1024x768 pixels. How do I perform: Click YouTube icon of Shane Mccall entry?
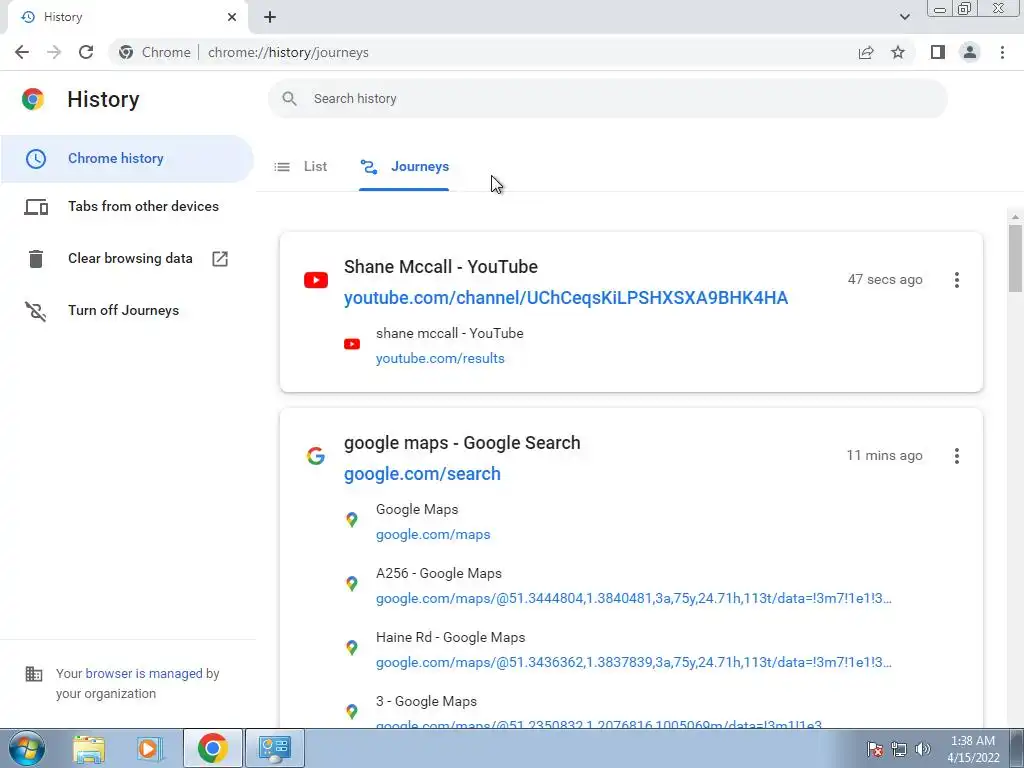coord(316,280)
